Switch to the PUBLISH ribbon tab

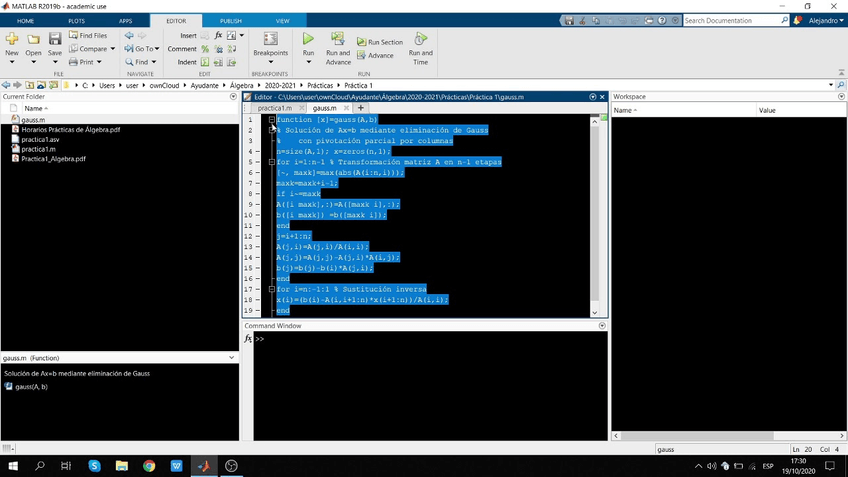click(231, 20)
